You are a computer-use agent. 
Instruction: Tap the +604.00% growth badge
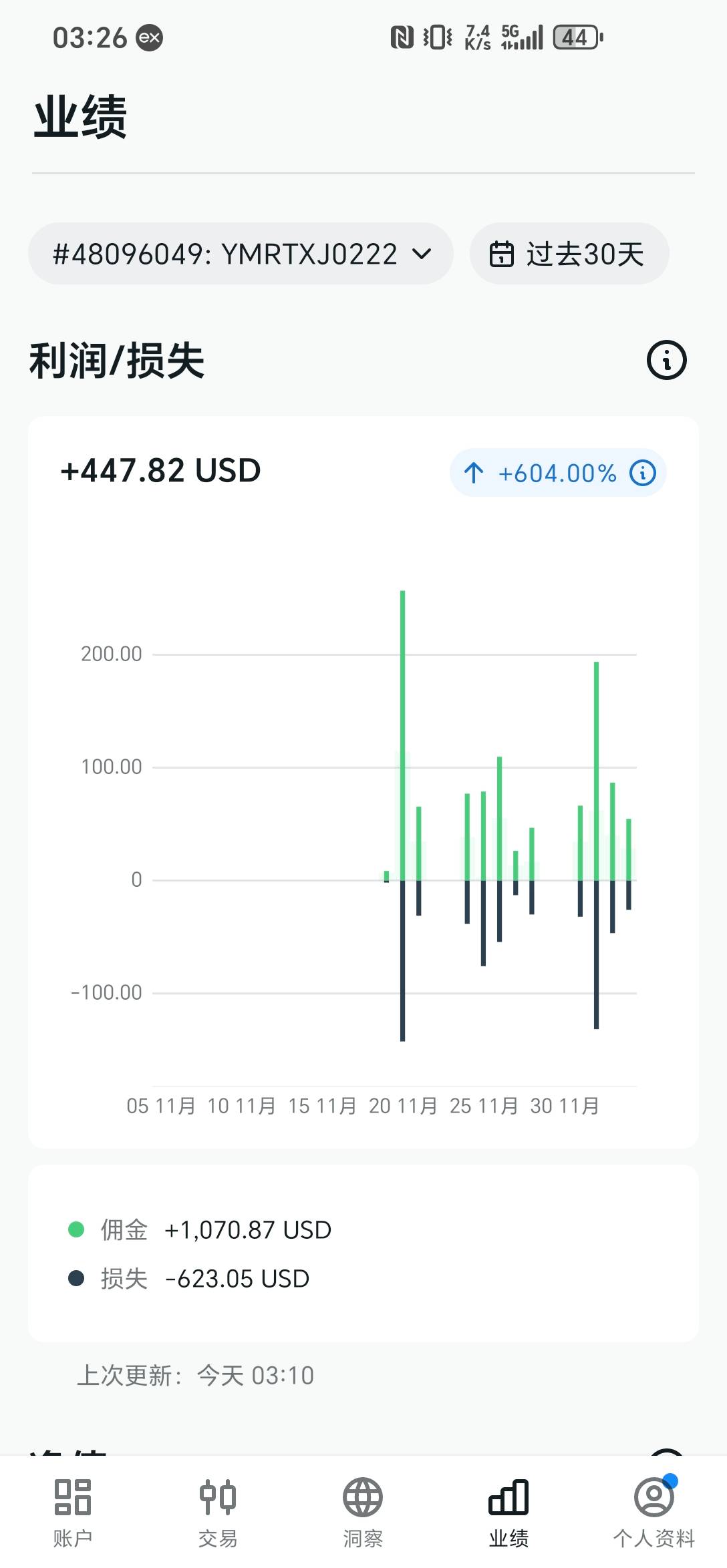[x=557, y=473]
